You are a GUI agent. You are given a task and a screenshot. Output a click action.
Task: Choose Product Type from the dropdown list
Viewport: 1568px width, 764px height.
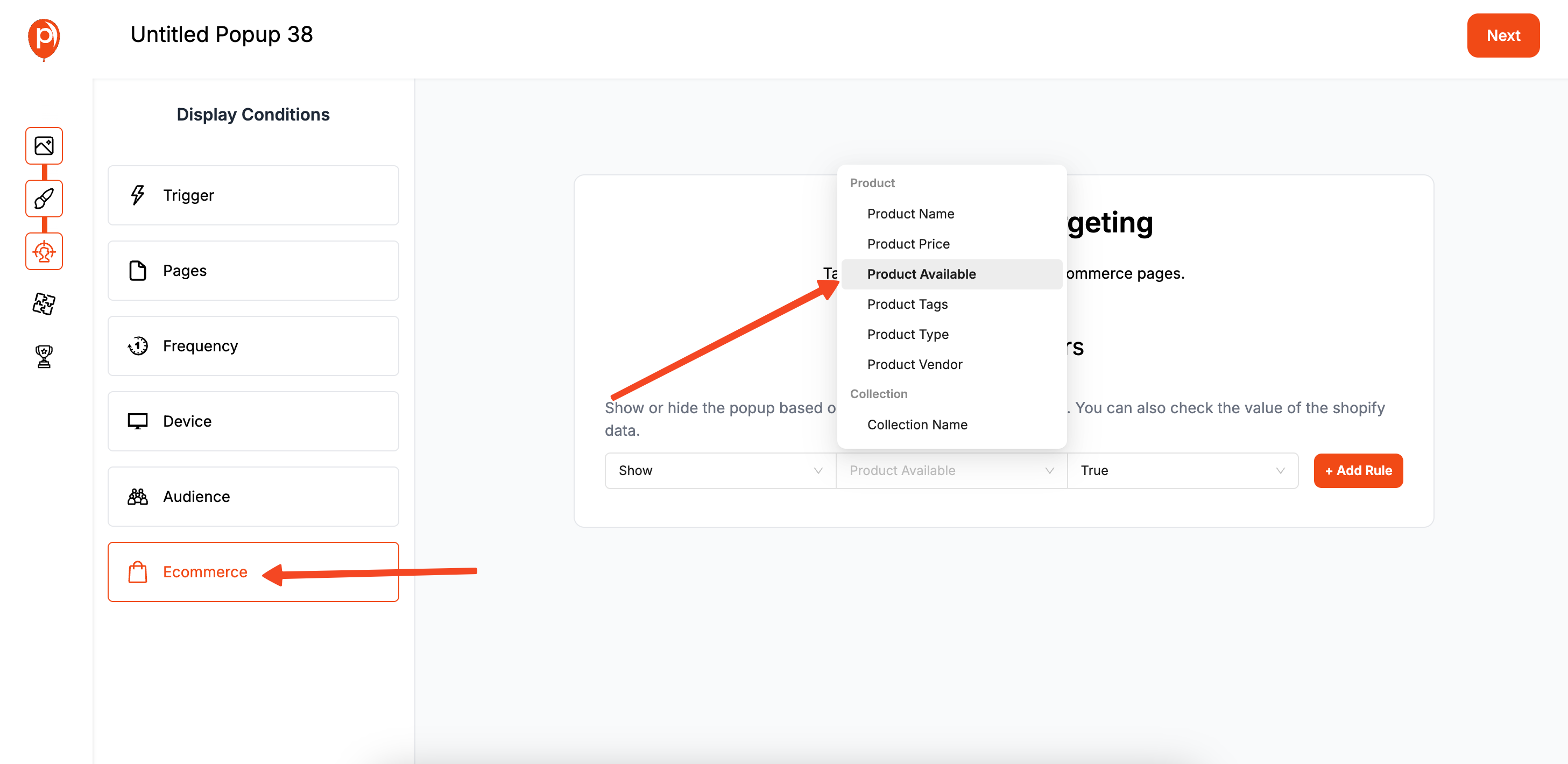point(951,334)
